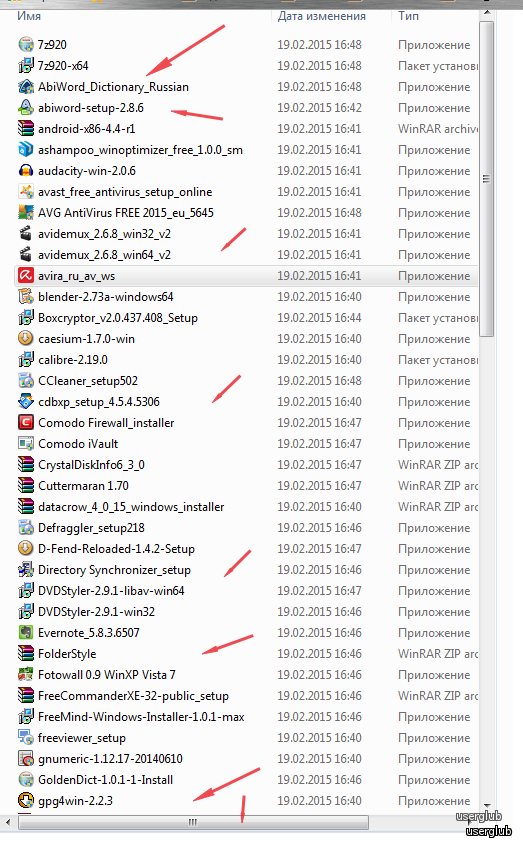Click the horizontal scrollbar thumb
Screen dimensions: 523x848
(x=193, y=823)
